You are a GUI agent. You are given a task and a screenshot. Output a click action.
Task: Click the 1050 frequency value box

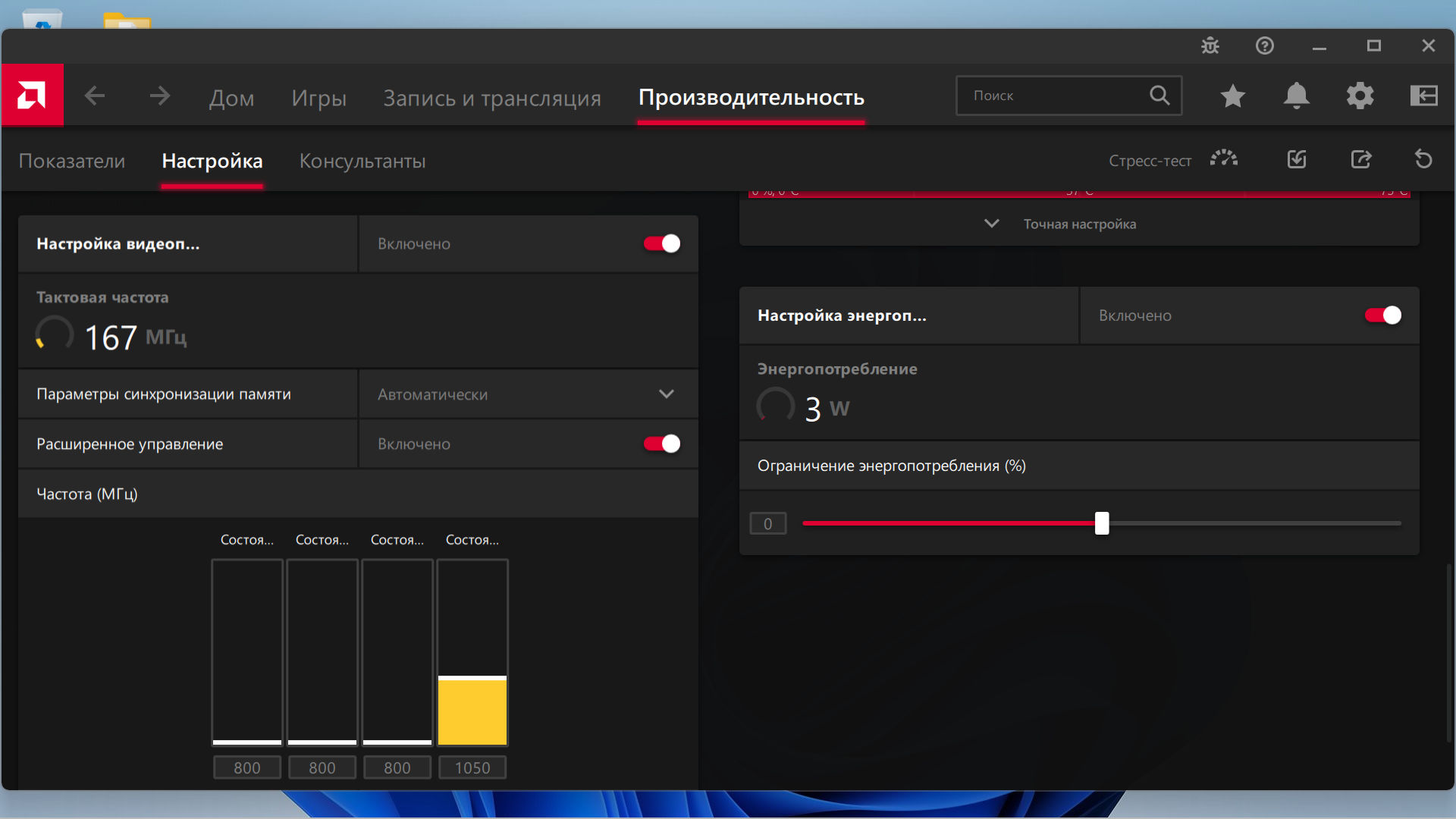[x=472, y=767]
